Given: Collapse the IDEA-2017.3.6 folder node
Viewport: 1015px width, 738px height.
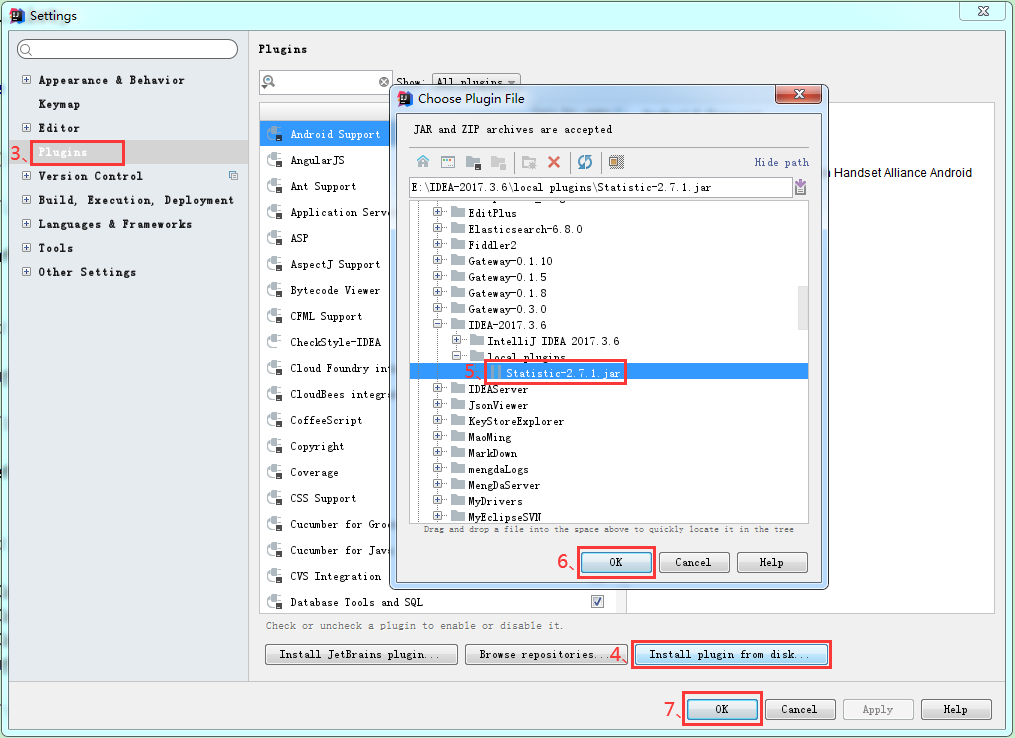Looking at the screenshot, I should [438, 324].
